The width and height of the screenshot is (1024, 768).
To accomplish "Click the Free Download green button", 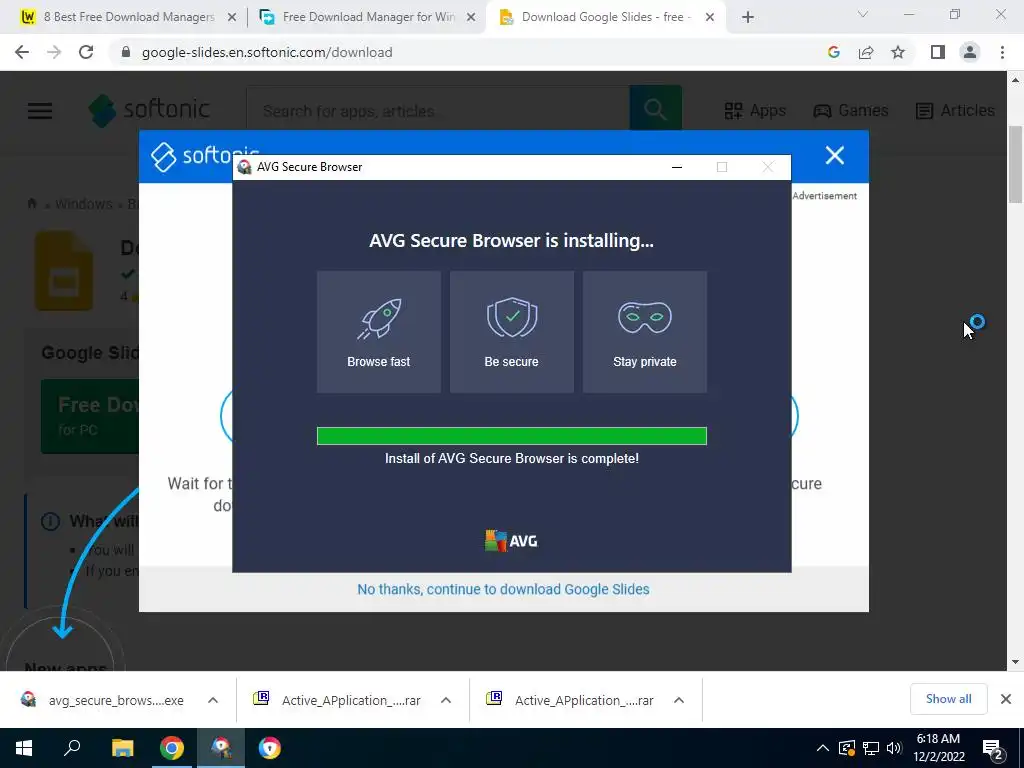I will 90,416.
